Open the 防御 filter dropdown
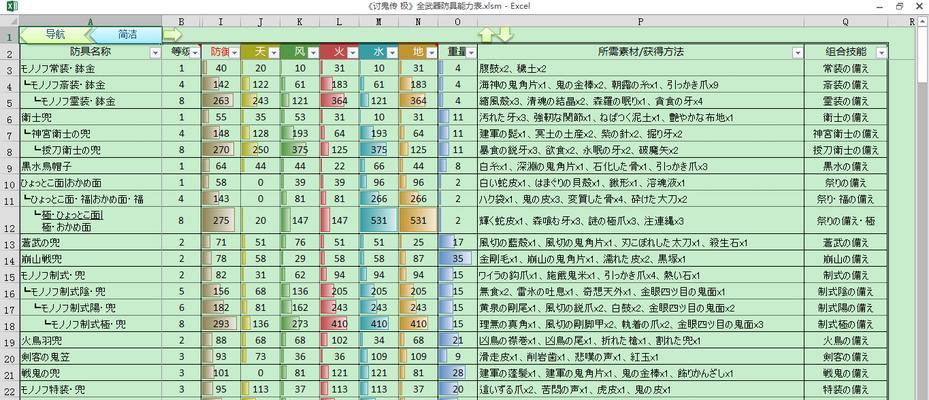This screenshot has width=929, height=400. click(235, 53)
